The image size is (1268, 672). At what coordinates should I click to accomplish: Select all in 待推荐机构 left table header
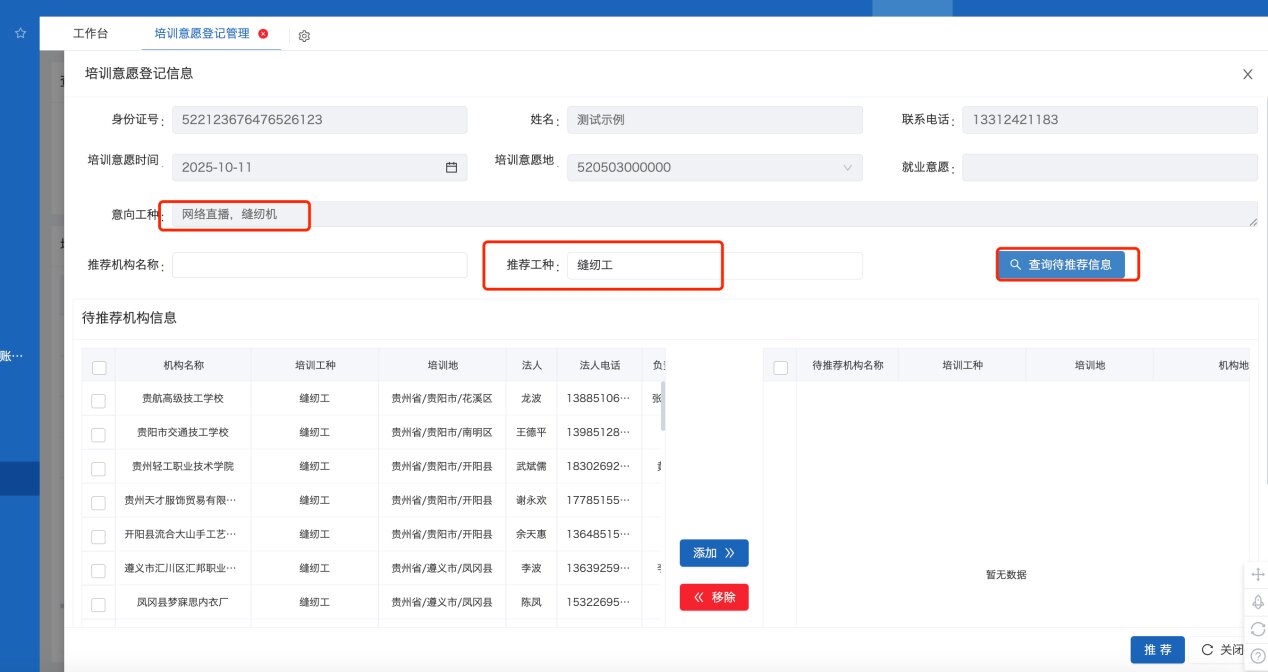pyautogui.click(x=99, y=367)
